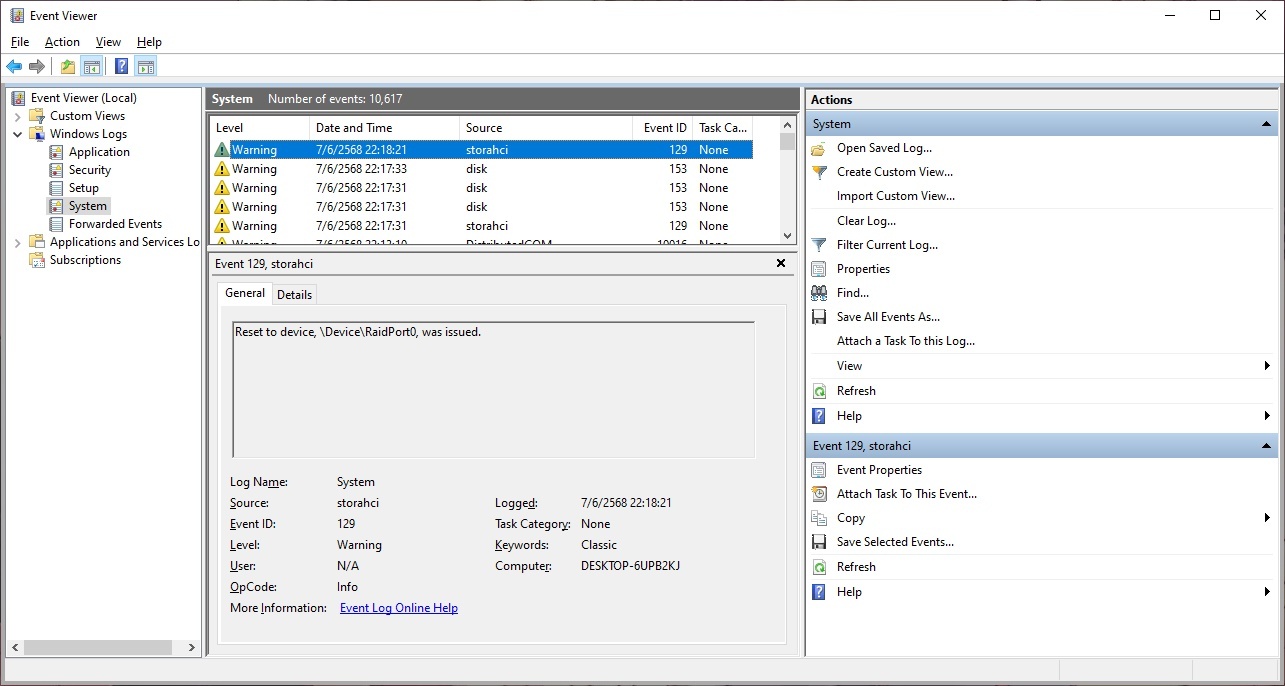Click the Open Saved Log folder icon
Screen dimensions: 1285x686
tap(819, 148)
